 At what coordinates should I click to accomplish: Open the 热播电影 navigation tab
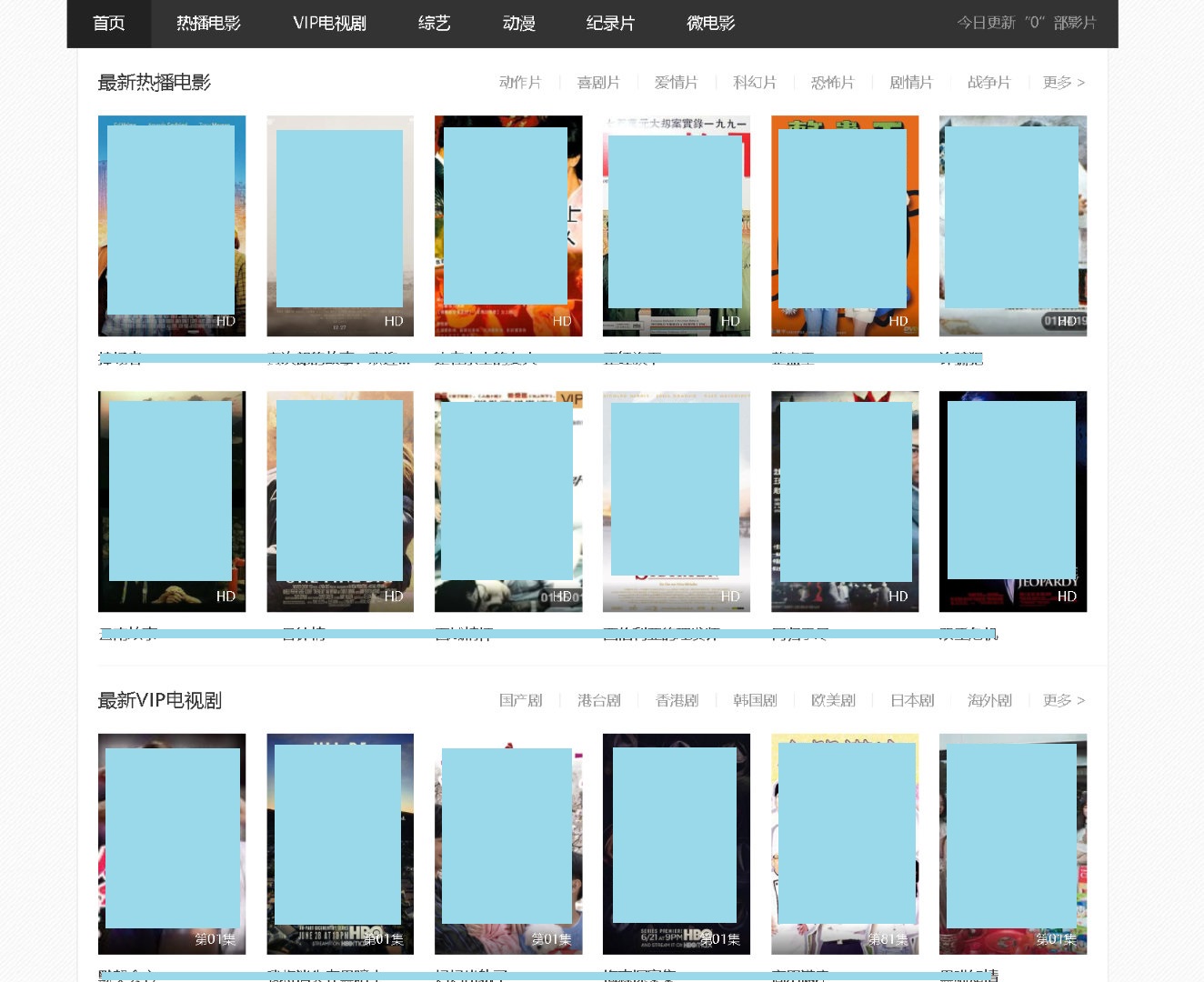click(208, 24)
